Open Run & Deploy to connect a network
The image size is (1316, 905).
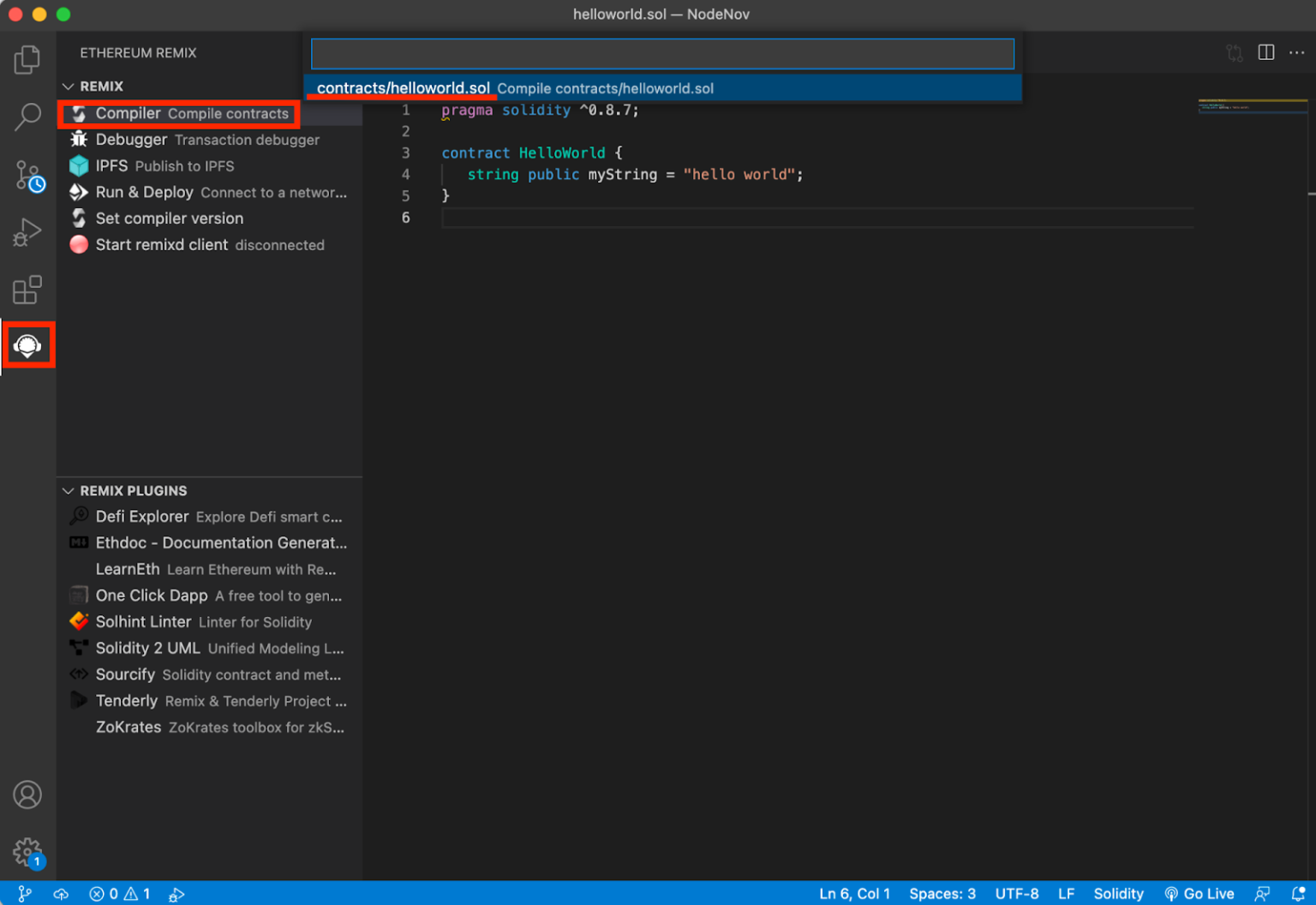(144, 192)
